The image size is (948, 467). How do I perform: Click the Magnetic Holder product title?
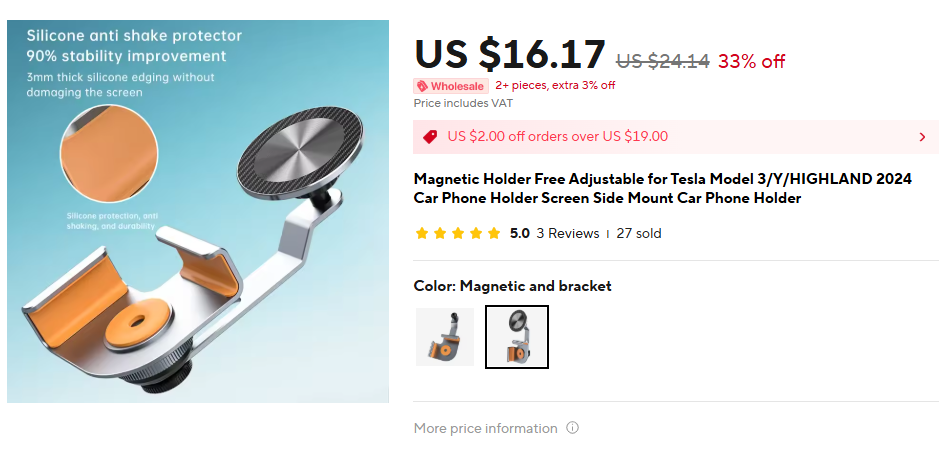click(x=661, y=188)
